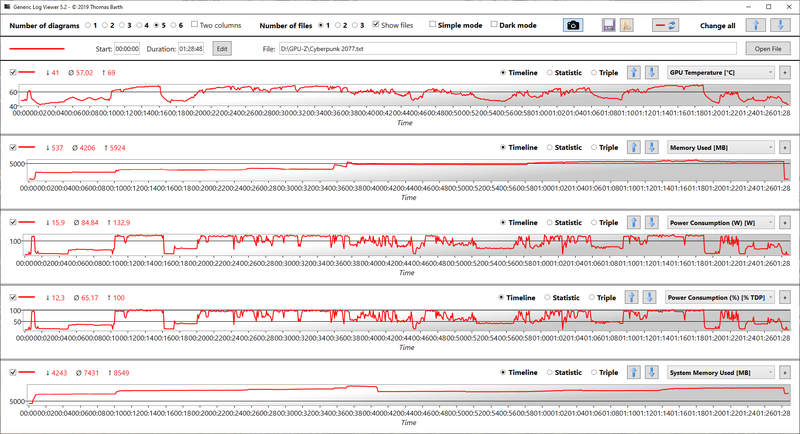800x434 pixels.
Task: Set number of files to 2
Action: (x=338, y=25)
